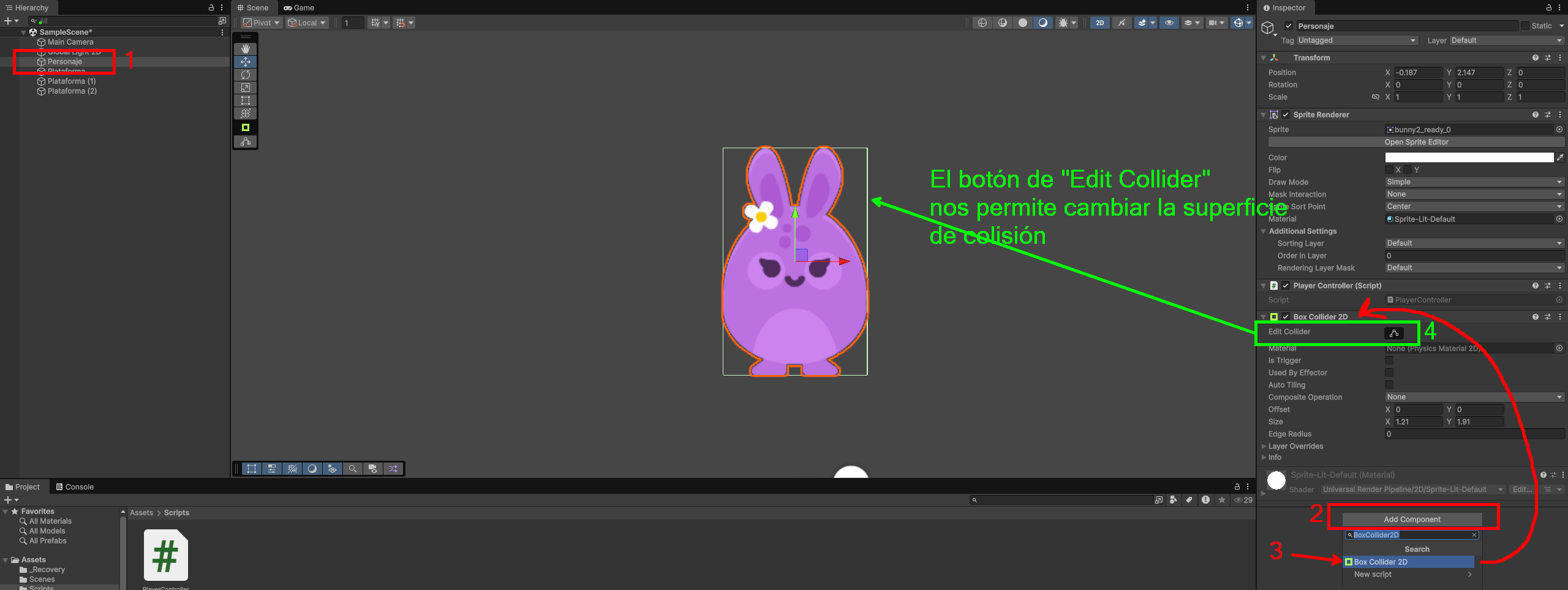
Task: Toggle the Static checkbox for Personaje
Action: [1525, 26]
